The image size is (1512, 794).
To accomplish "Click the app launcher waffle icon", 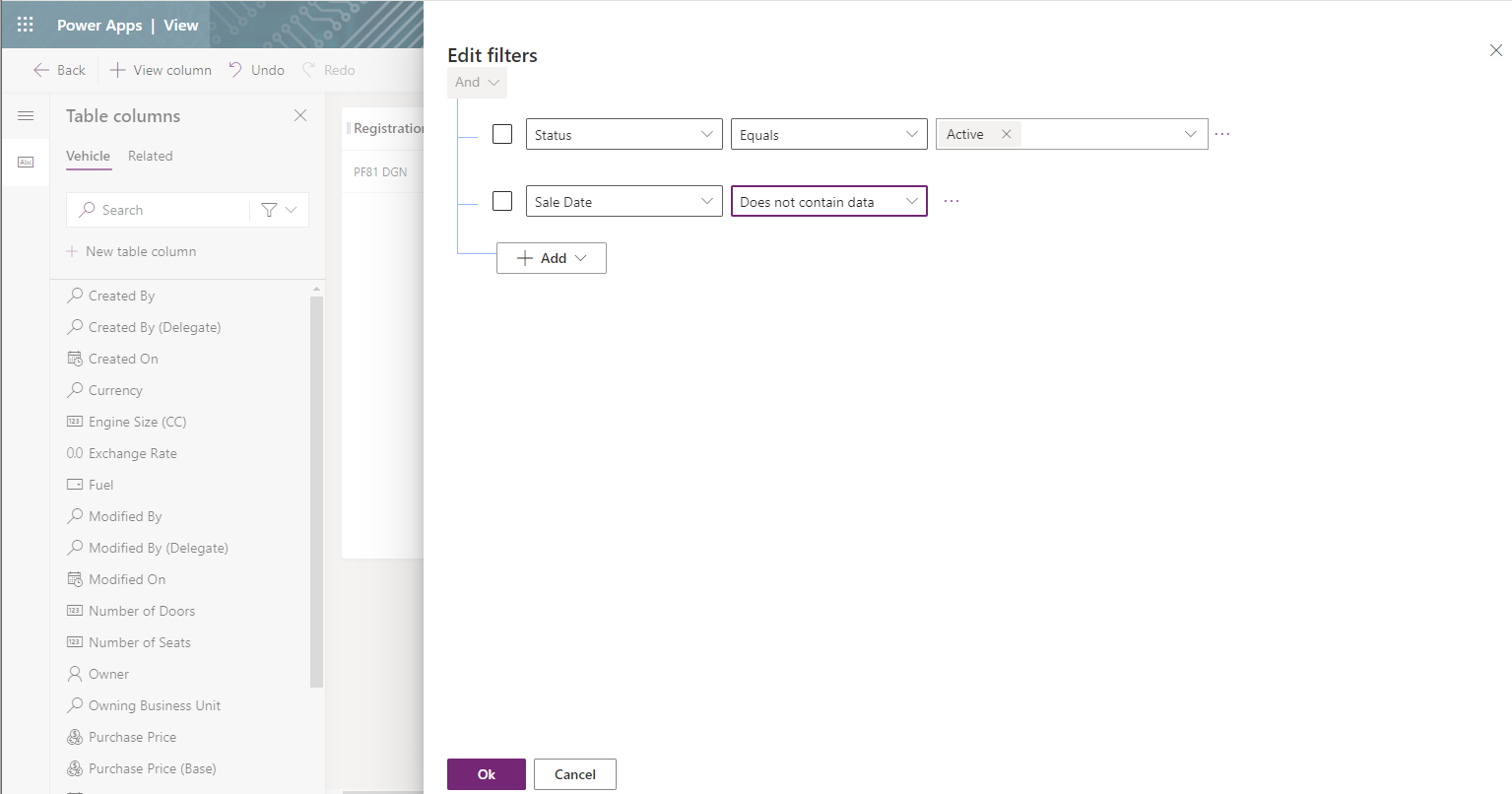I will point(25,25).
